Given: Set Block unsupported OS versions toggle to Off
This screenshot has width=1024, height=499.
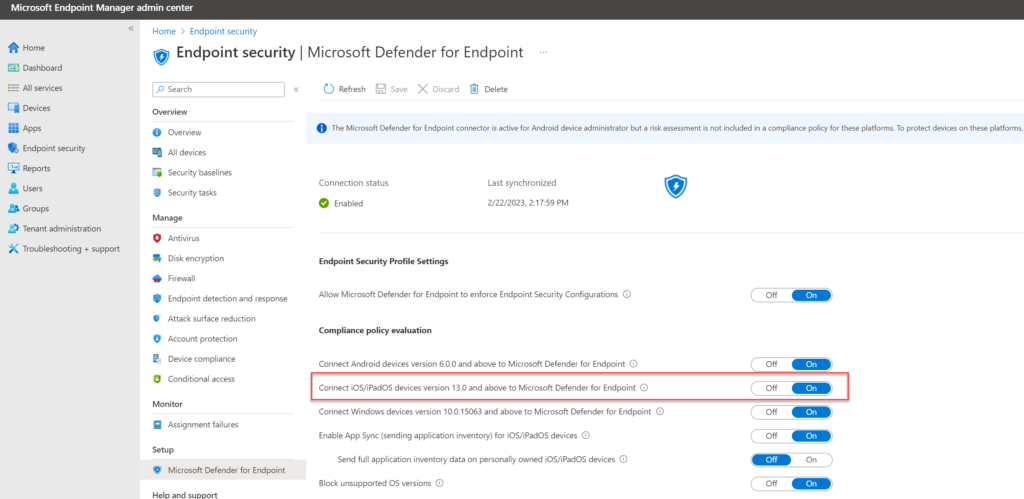Looking at the screenshot, I should coord(771,484).
